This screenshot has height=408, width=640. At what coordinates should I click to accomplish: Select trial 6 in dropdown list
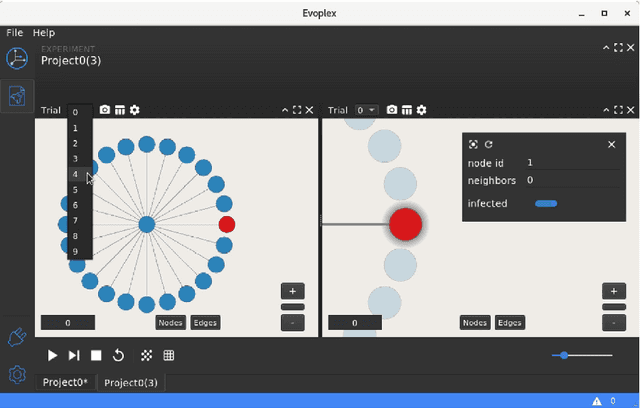(x=80, y=205)
